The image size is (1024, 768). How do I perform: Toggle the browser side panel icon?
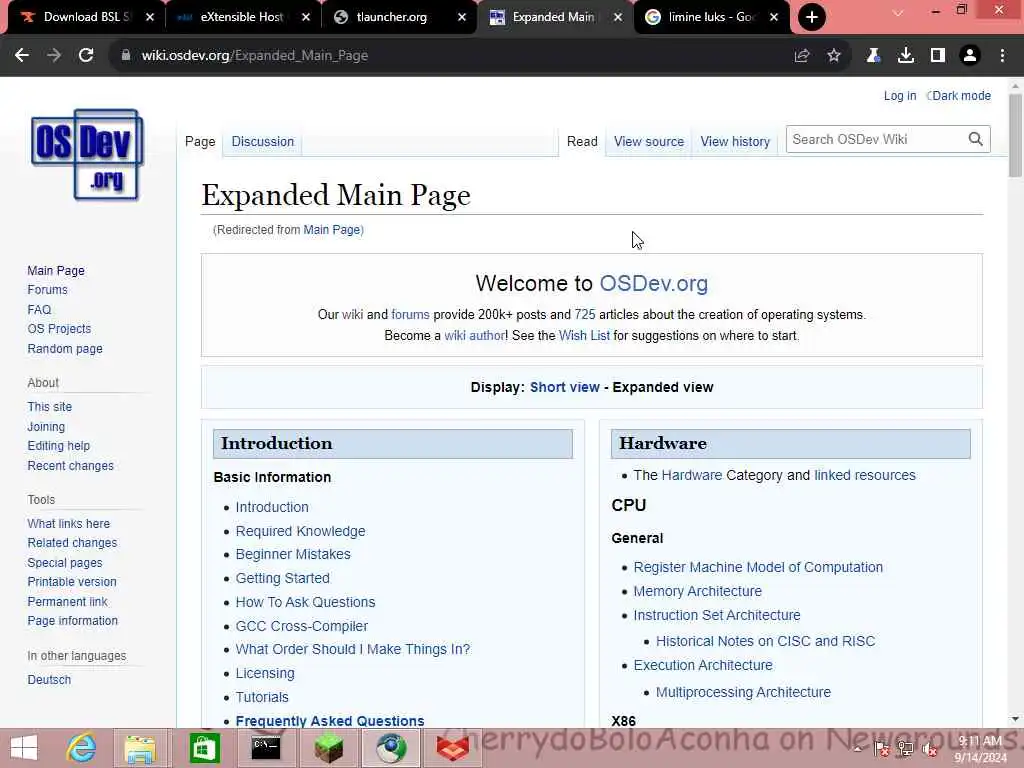click(938, 56)
